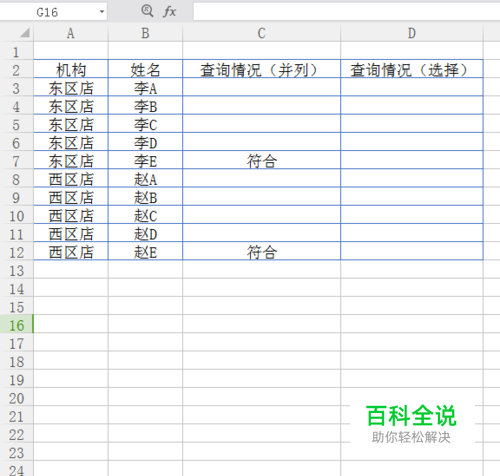Click the header cell 查询情况（并列）
The width and height of the screenshot is (500, 476).
(x=262, y=70)
